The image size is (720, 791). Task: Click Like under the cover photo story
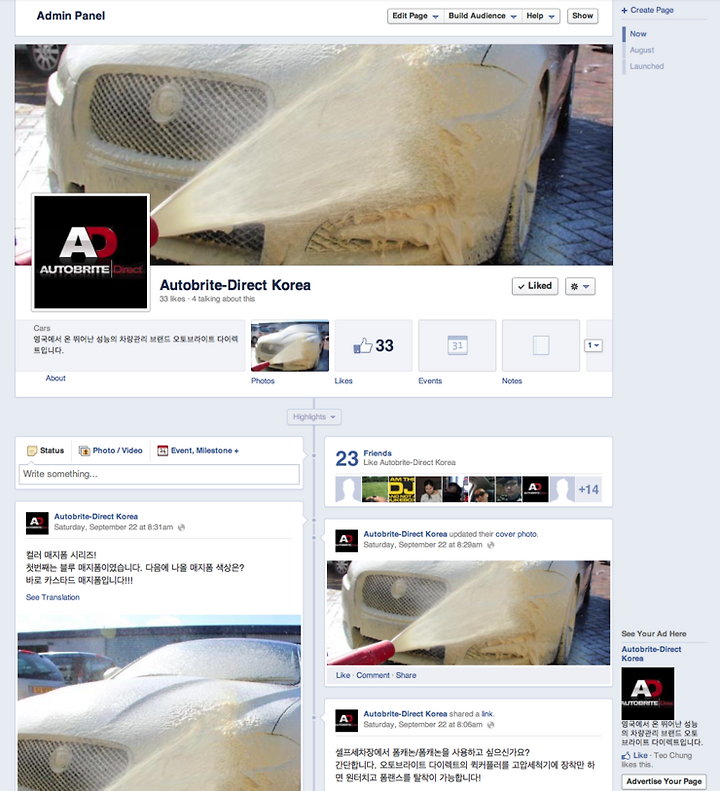[x=343, y=675]
